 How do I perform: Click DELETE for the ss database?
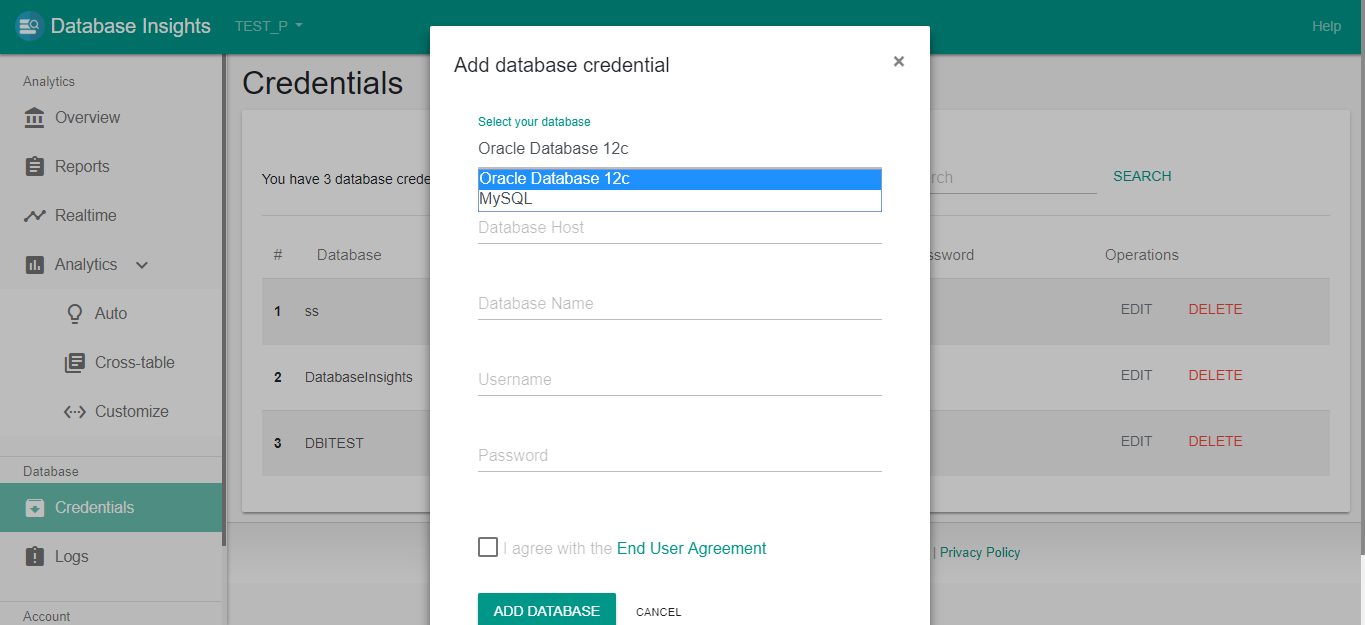[1215, 309]
